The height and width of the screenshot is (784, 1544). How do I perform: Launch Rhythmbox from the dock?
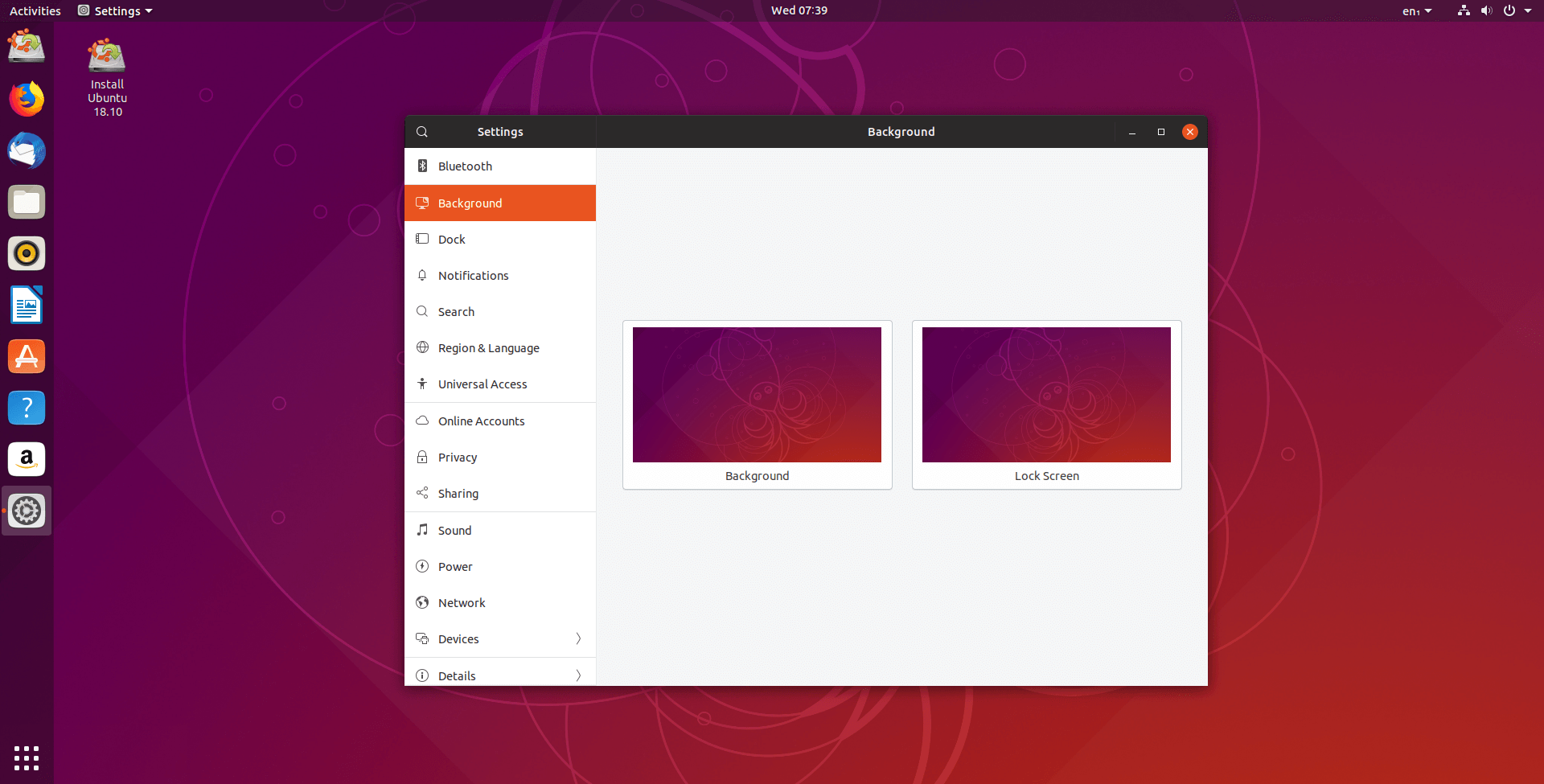pyautogui.click(x=27, y=253)
